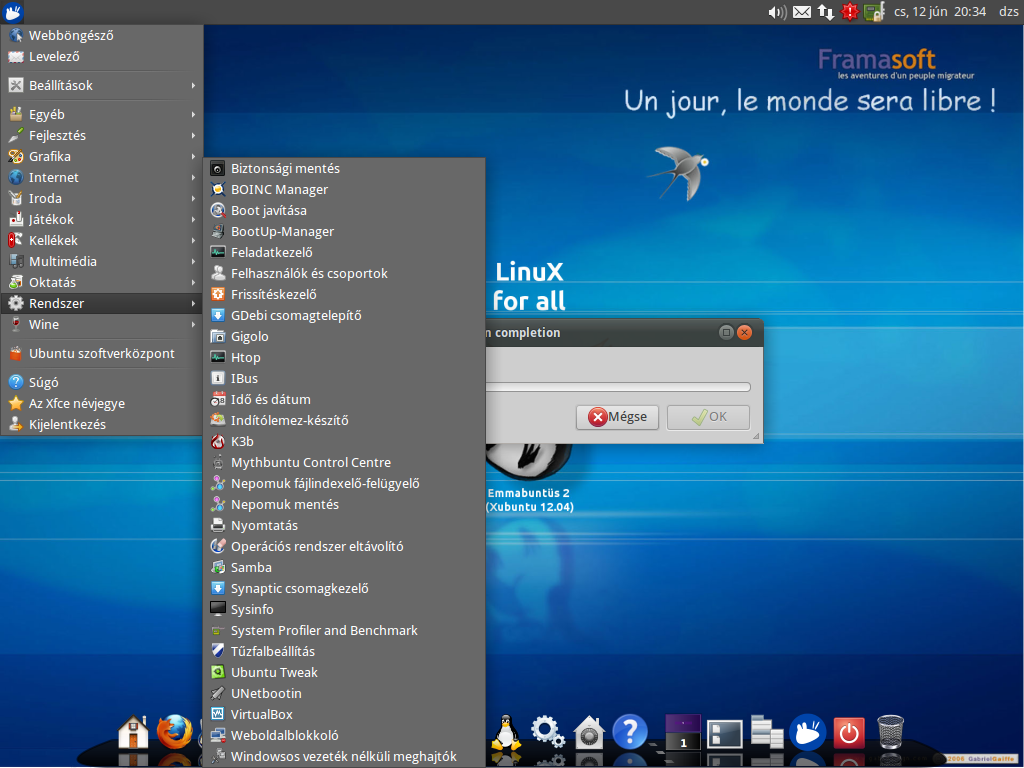Screen dimensions: 1024x768
Task: Expand the Iroda submenu
Action: 102,198
